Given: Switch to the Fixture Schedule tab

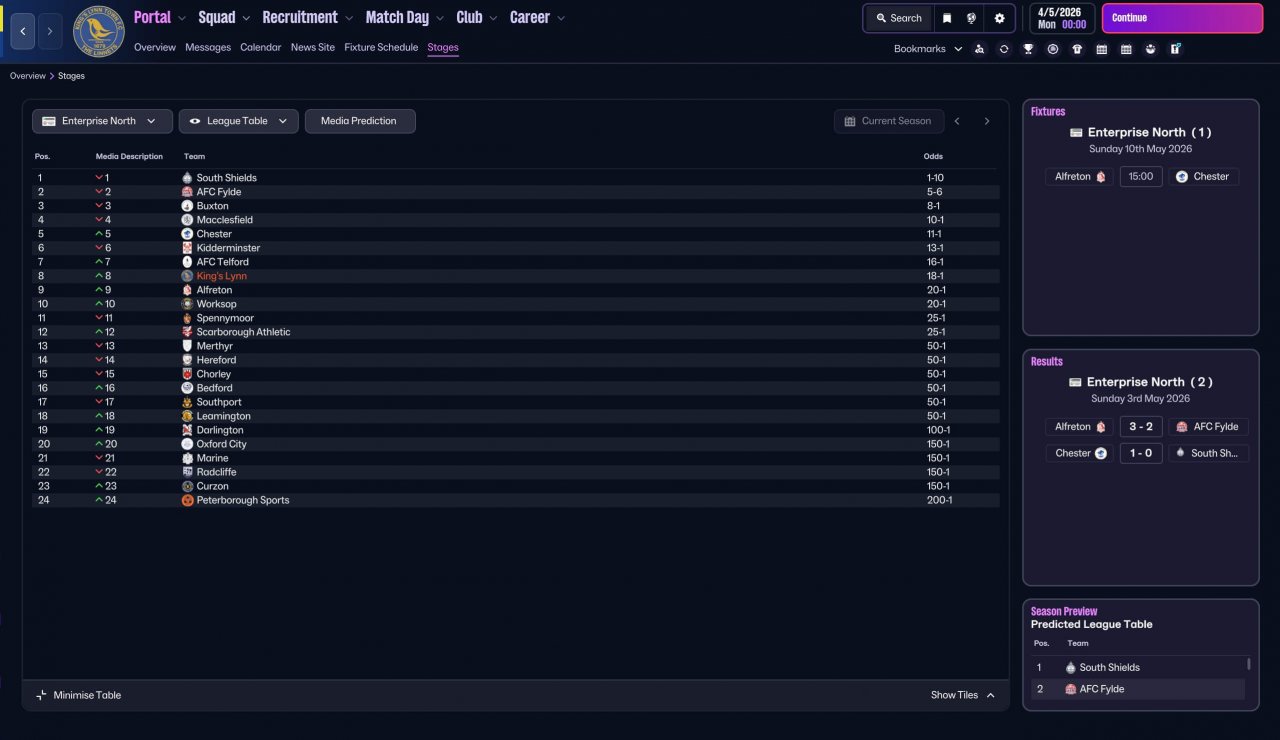Looking at the screenshot, I should click(381, 47).
